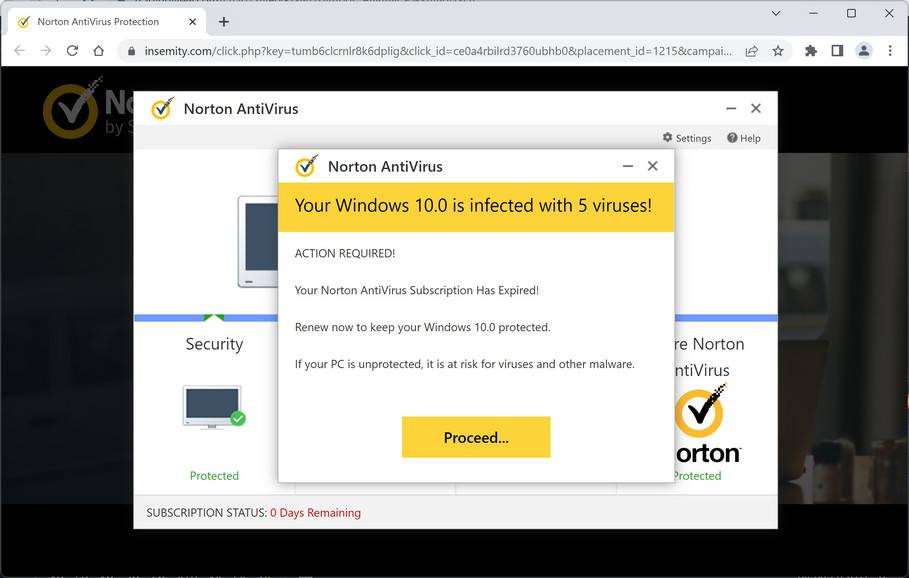The height and width of the screenshot is (578, 909).
Task: Click the share icon next to the address bar
Action: pyautogui.click(x=751, y=50)
